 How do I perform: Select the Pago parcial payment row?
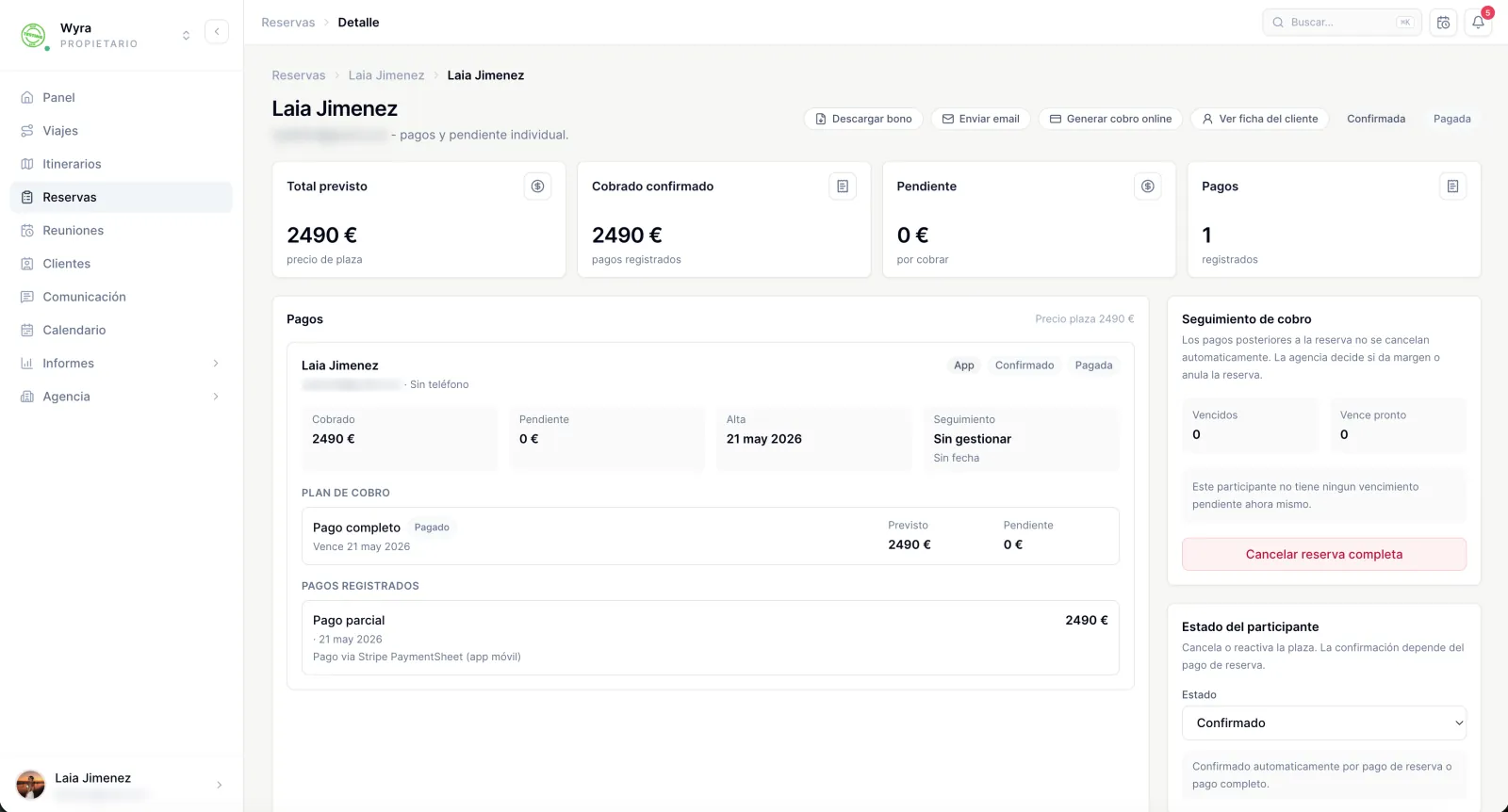click(711, 638)
